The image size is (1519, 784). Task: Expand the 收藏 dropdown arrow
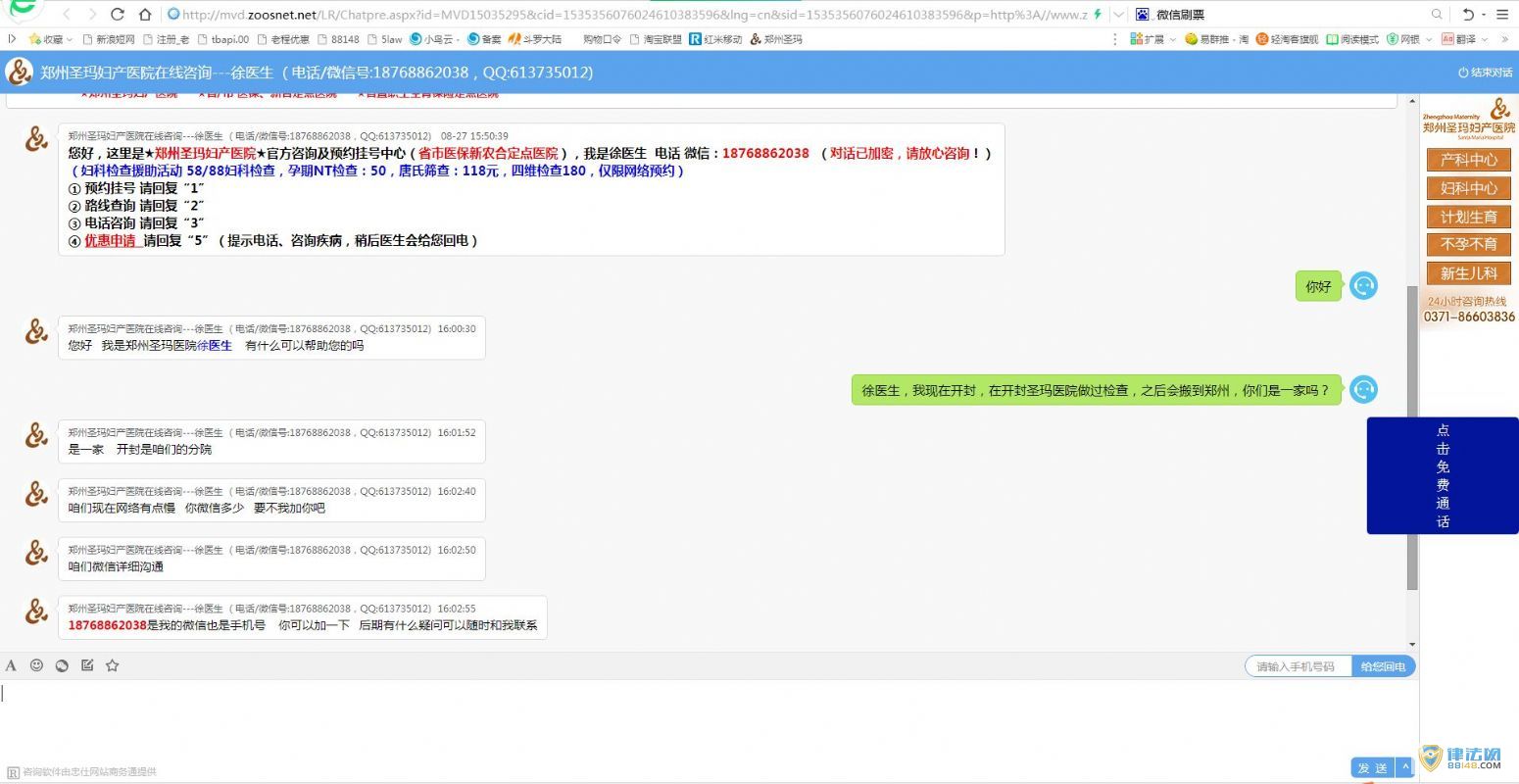click(x=70, y=40)
